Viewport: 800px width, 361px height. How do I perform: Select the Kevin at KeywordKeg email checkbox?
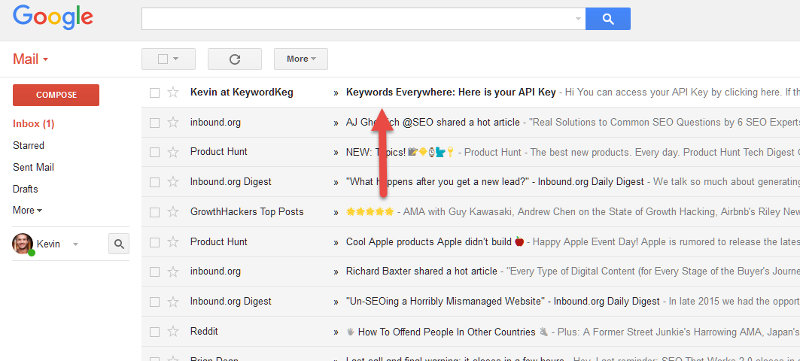(155, 93)
